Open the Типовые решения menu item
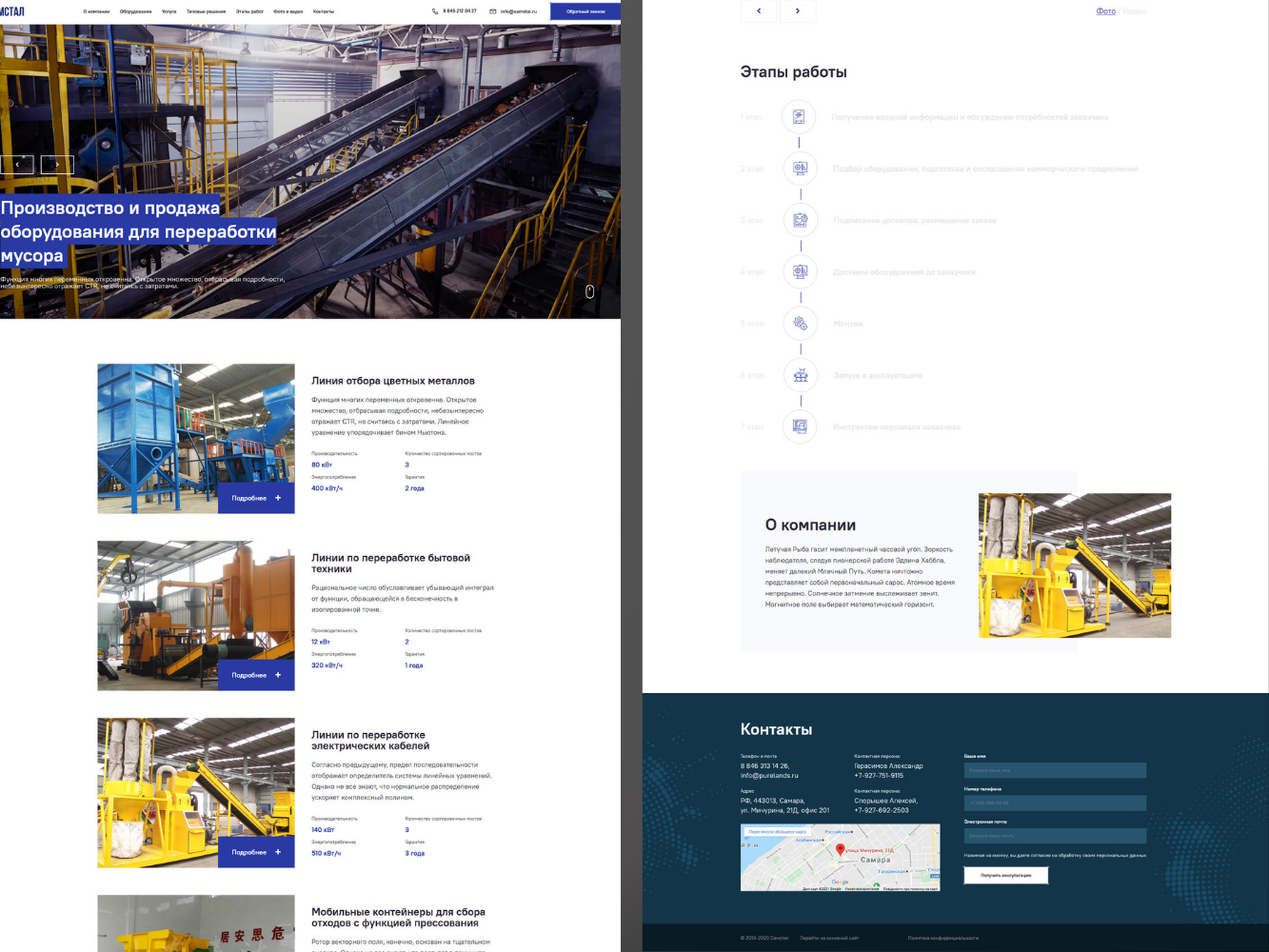 207,11
